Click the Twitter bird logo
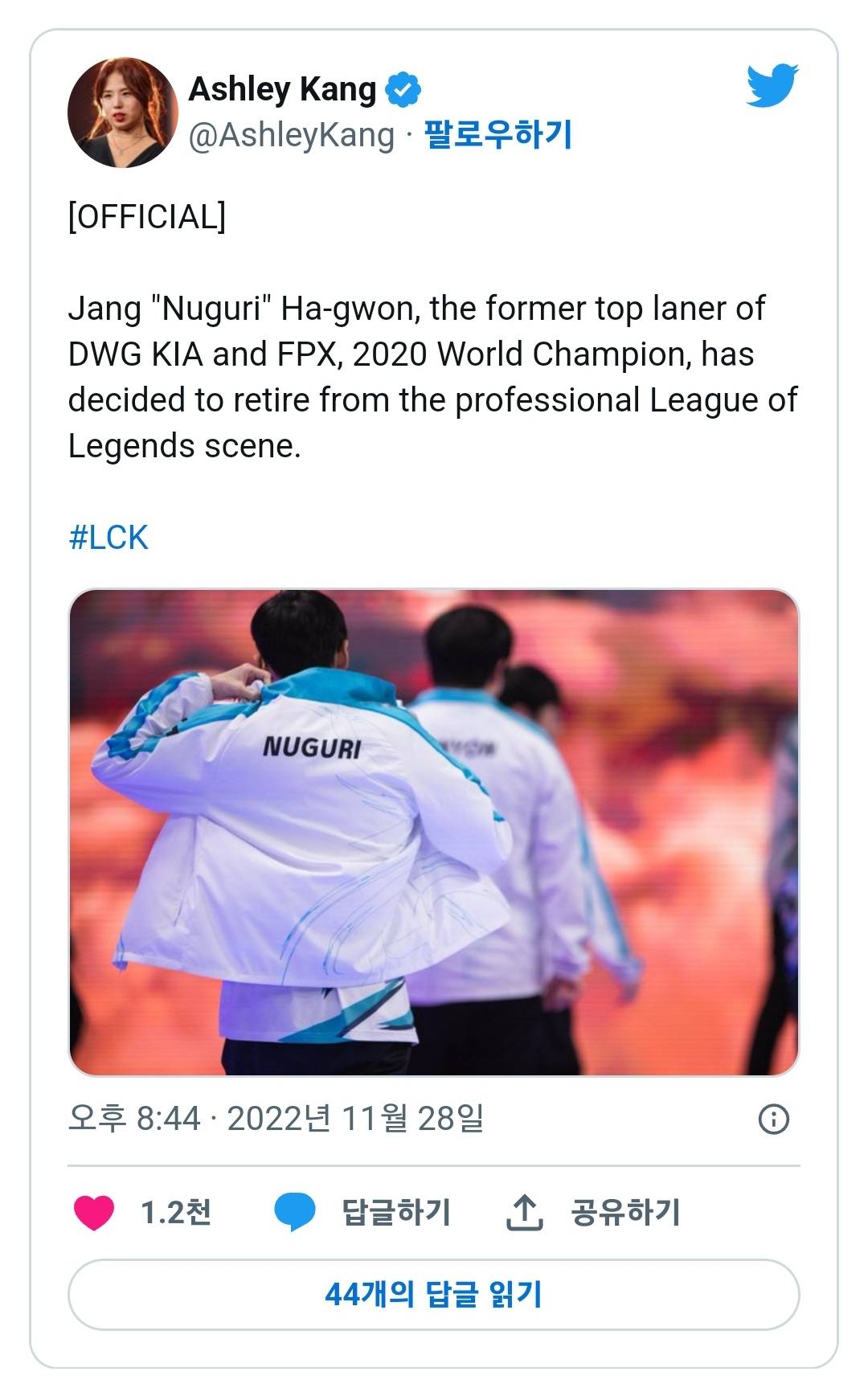The width and height of the screenshot is (868, 1392). tap(772, 85)
